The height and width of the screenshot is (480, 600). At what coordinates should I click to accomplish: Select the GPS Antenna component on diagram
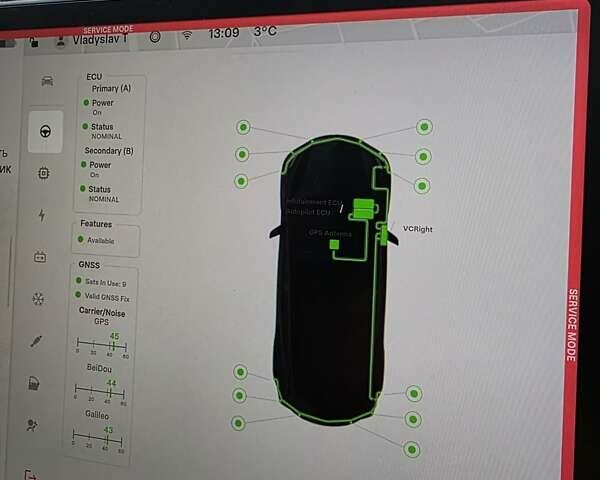[334, 243]
